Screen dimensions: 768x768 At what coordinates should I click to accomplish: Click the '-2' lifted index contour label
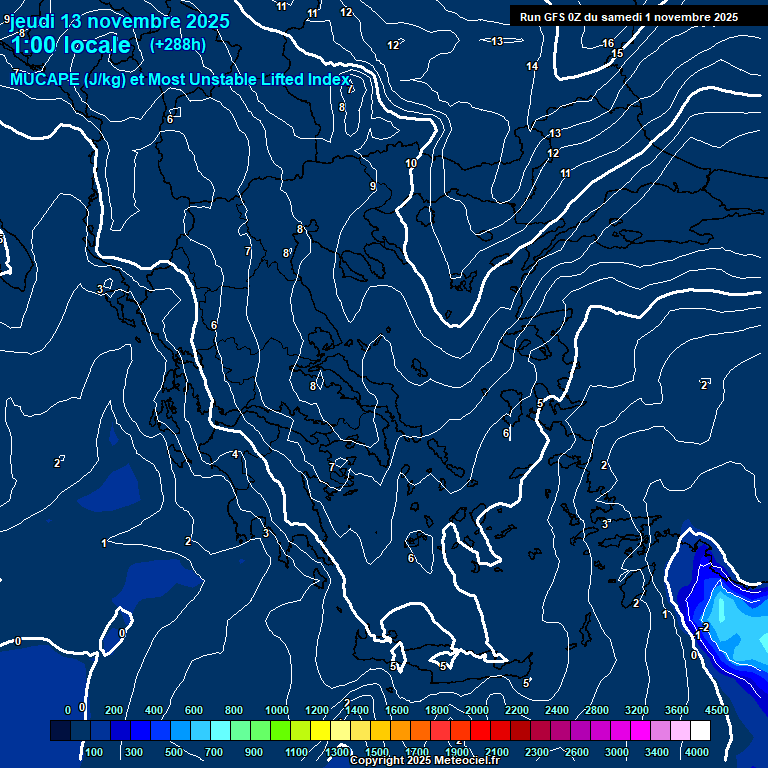[x=705, y=627]
